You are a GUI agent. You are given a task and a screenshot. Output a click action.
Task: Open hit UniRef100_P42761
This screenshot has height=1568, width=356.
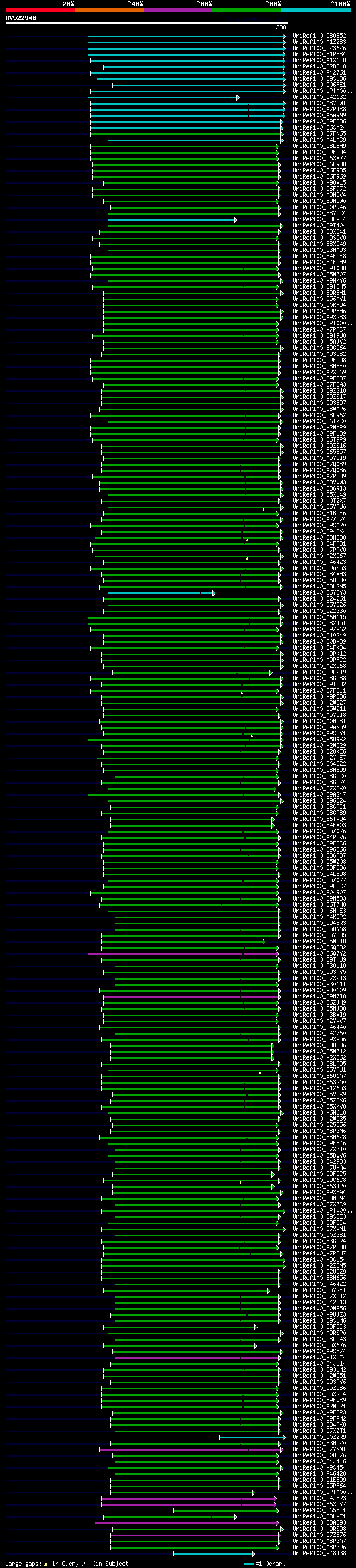click(319, 72)
